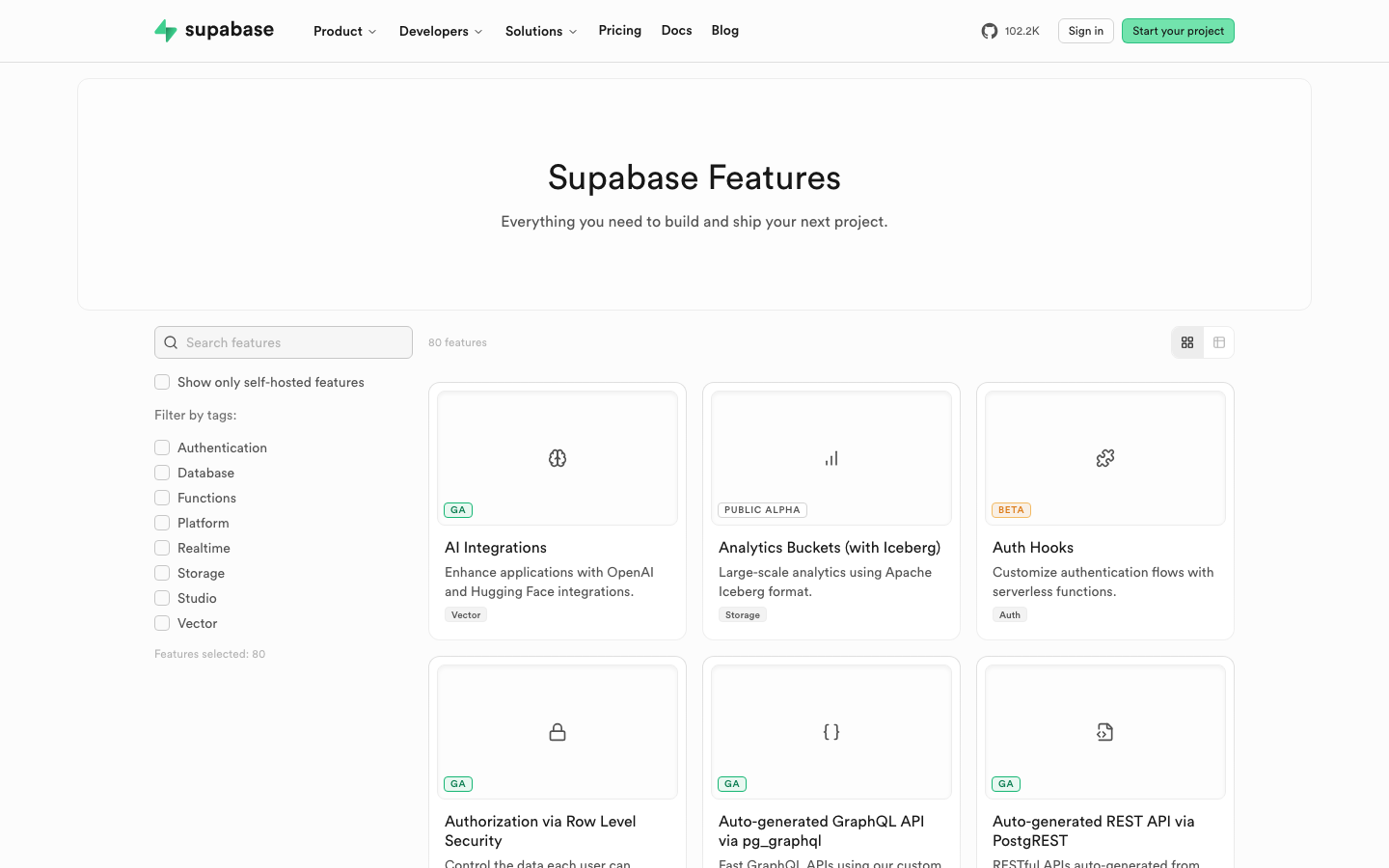Click Start your project button
Image resolution: width=1389 pixels, height=868 pixels.
click(x=1178, y=31)
